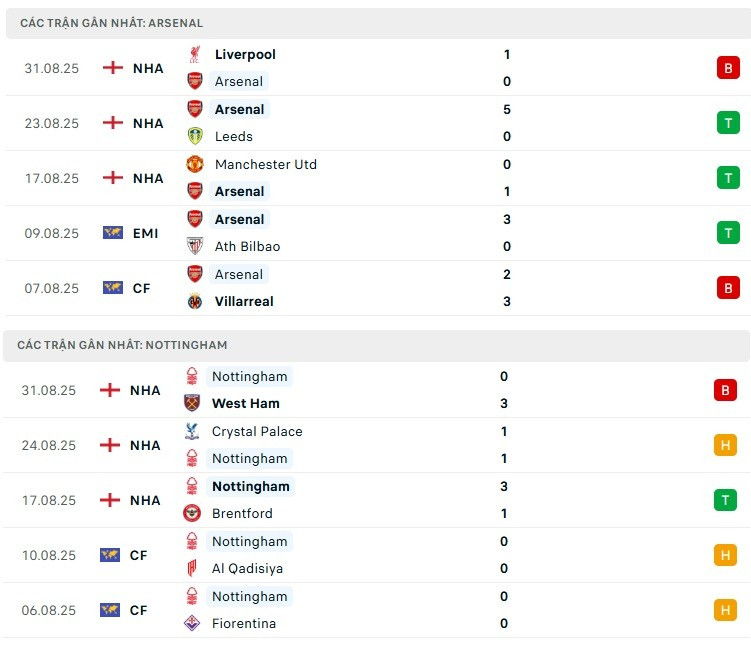Click the England flag on 23.08.25 row
751x647 pixels.
point(113,123)
